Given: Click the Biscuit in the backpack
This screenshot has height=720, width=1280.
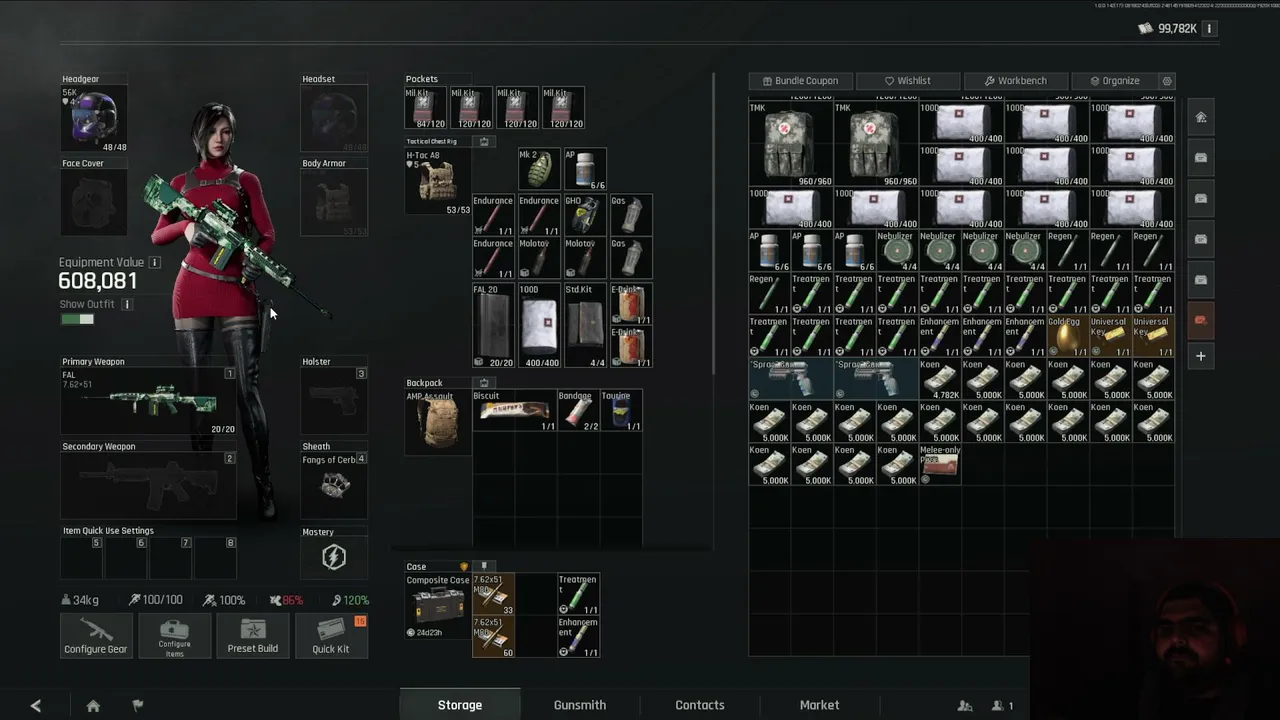Looking at the screenshot, I should pyautogui.click(x=514, y=411).
